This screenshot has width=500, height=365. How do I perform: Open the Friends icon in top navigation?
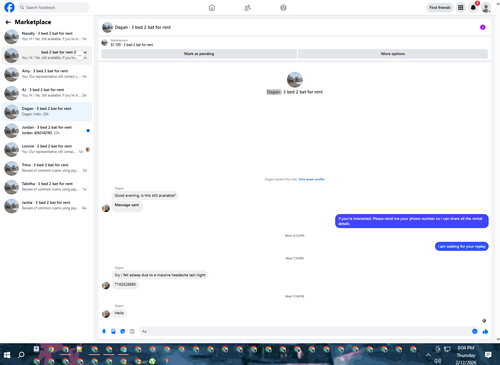(247, 7)
